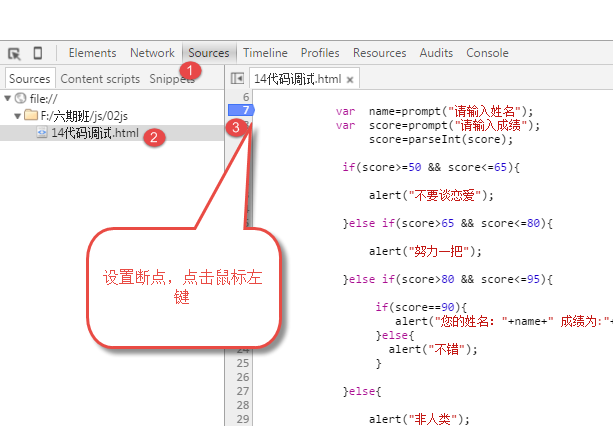Collapse the file:// tree node

(x=7, y=98)
